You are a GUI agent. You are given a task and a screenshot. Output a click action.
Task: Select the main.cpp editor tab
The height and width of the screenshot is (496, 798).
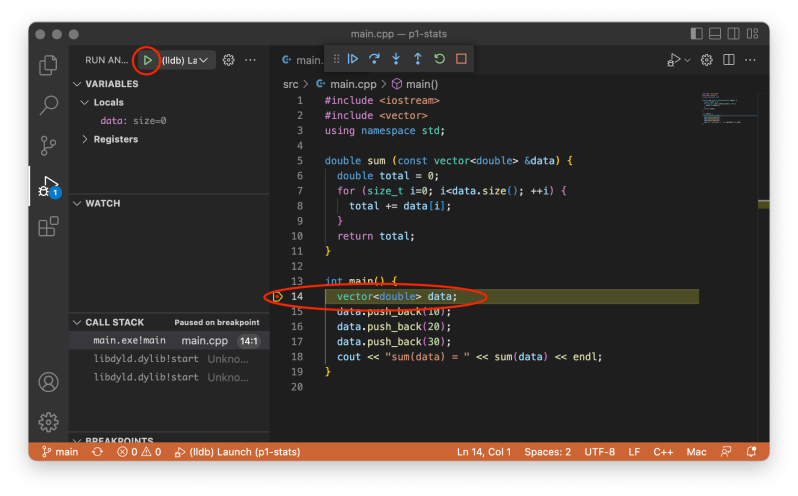tap(302, 60)
